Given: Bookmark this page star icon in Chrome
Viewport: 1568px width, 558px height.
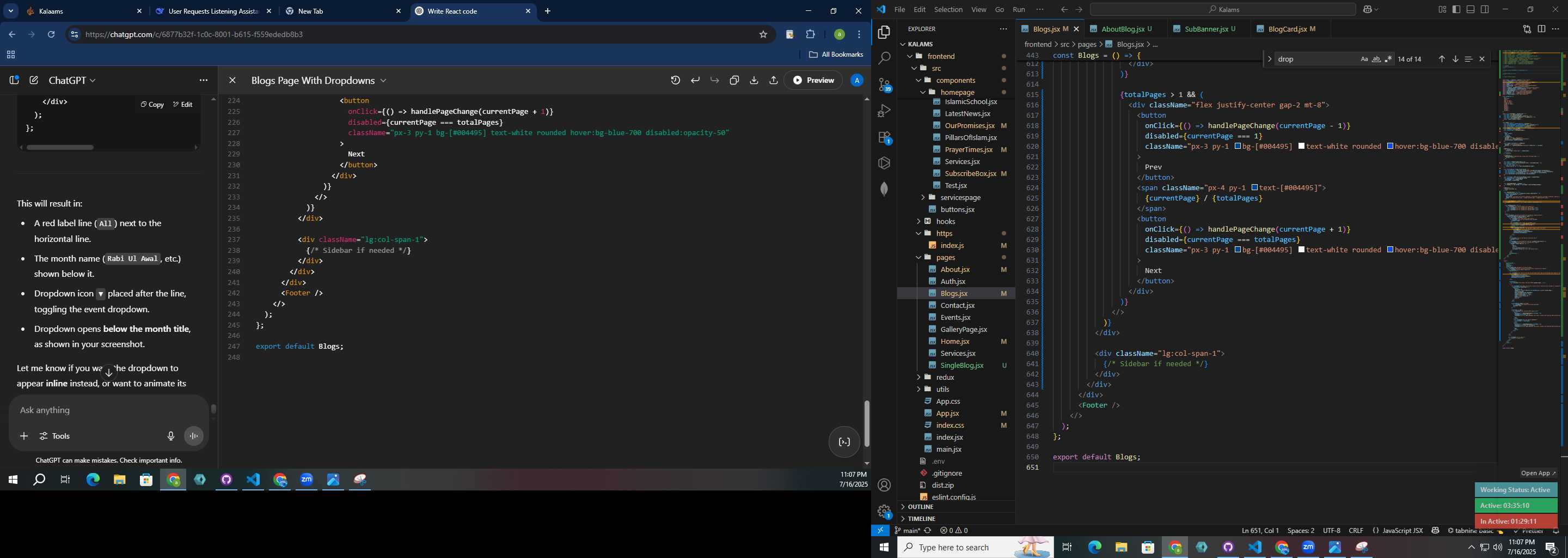Looking at the screenshot, I should pyautogui.click(x=763, y=35).
